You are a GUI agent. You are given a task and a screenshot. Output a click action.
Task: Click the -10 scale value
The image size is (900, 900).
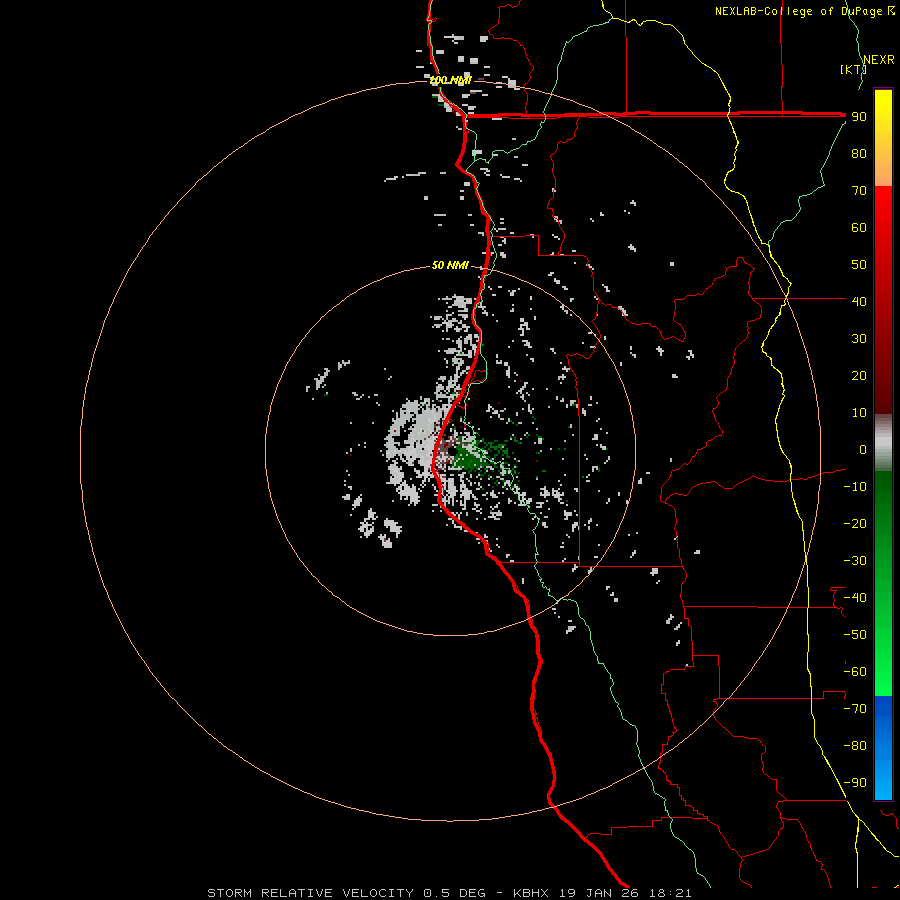coord(855,487)
